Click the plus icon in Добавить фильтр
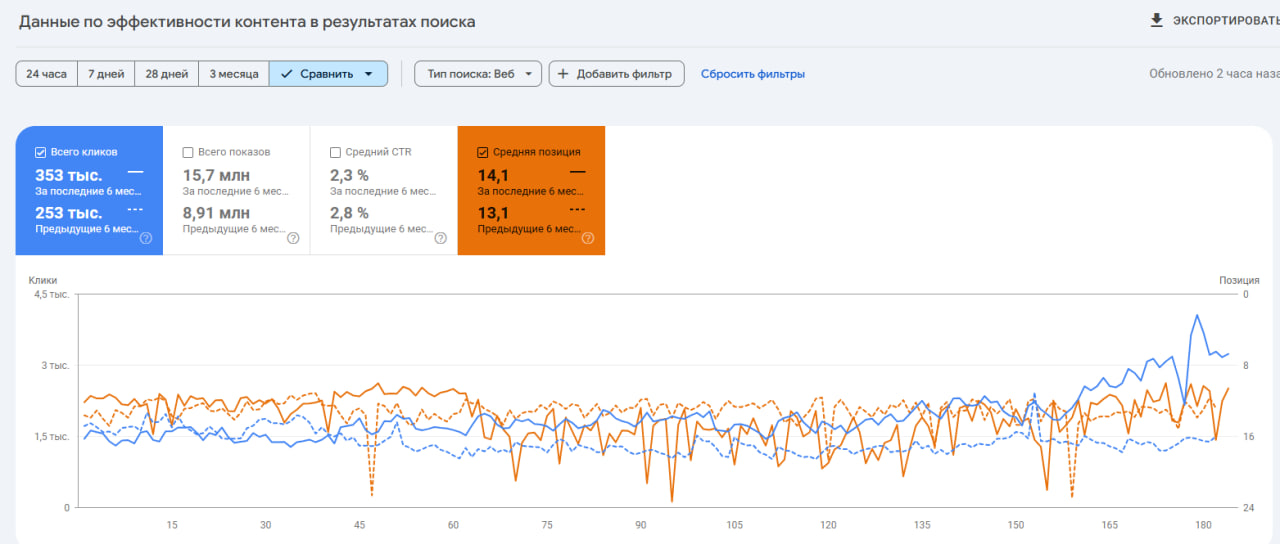Screen dimensions: 1280x544 point(562,74)
